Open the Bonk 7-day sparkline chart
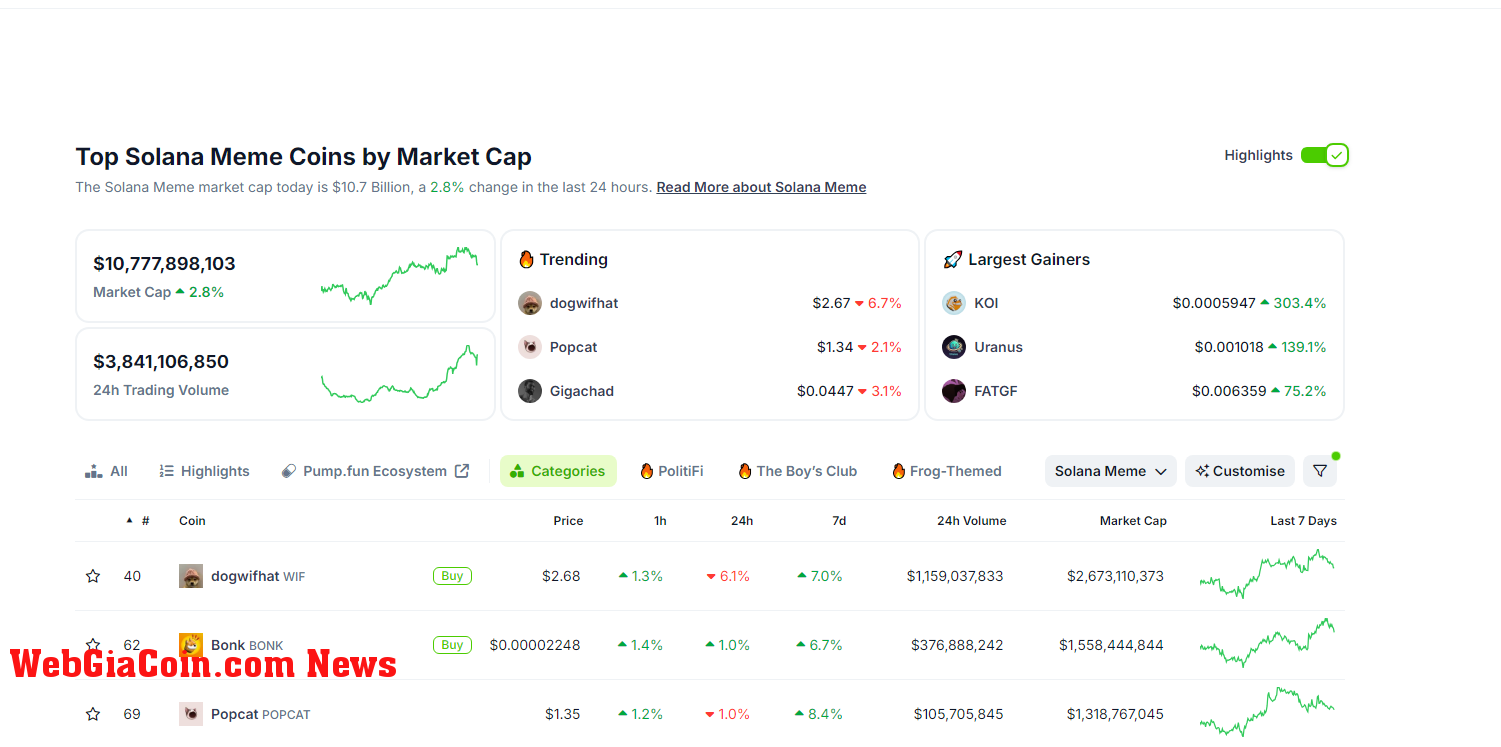The width and height of the screenshot is (1501, 747). 1267,642
